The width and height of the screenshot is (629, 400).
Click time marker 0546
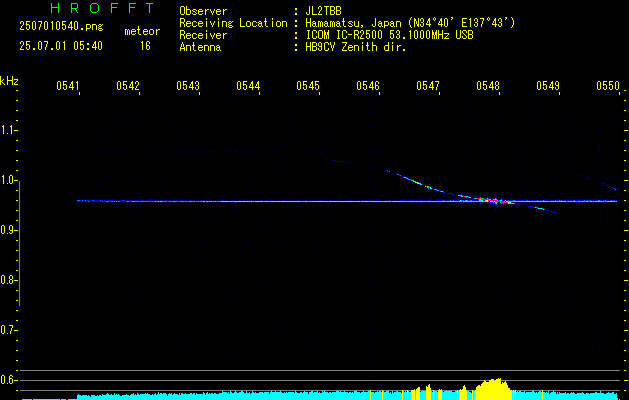(x=367, y=85)
